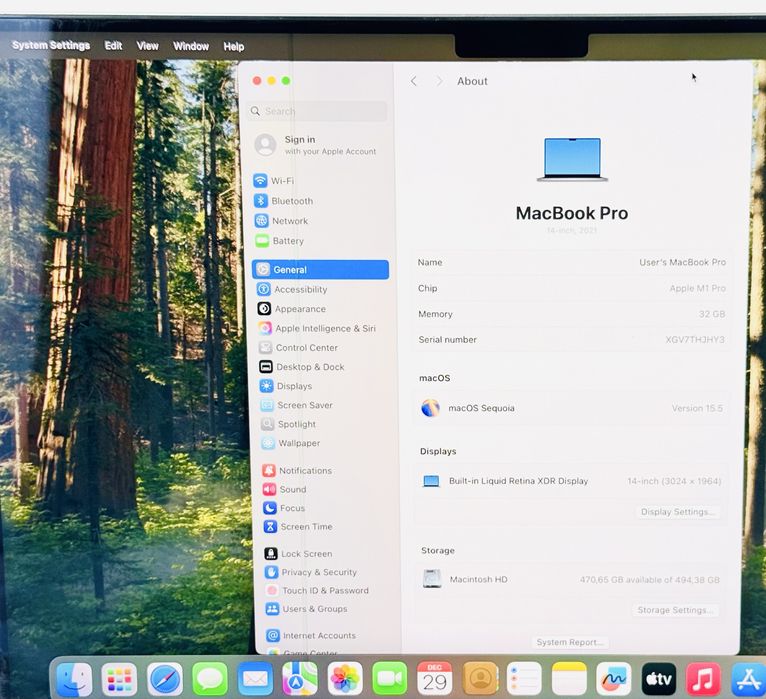The image size is (766, 699).
Task: Open Bluetooth settings in sidebar
Action: pos(283,201)
